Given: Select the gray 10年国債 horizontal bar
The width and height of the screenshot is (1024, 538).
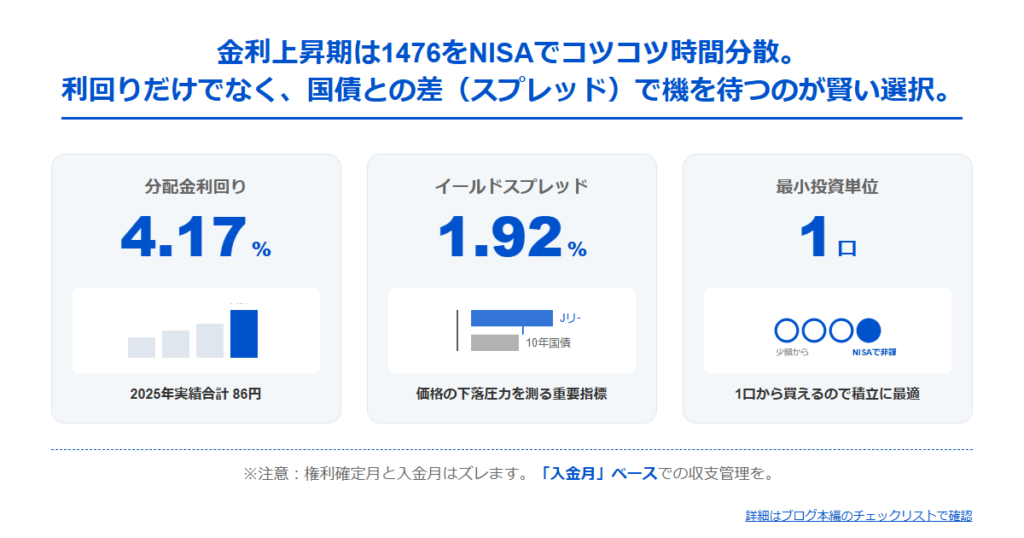Looking at the screenshot, I should point(494,343).
